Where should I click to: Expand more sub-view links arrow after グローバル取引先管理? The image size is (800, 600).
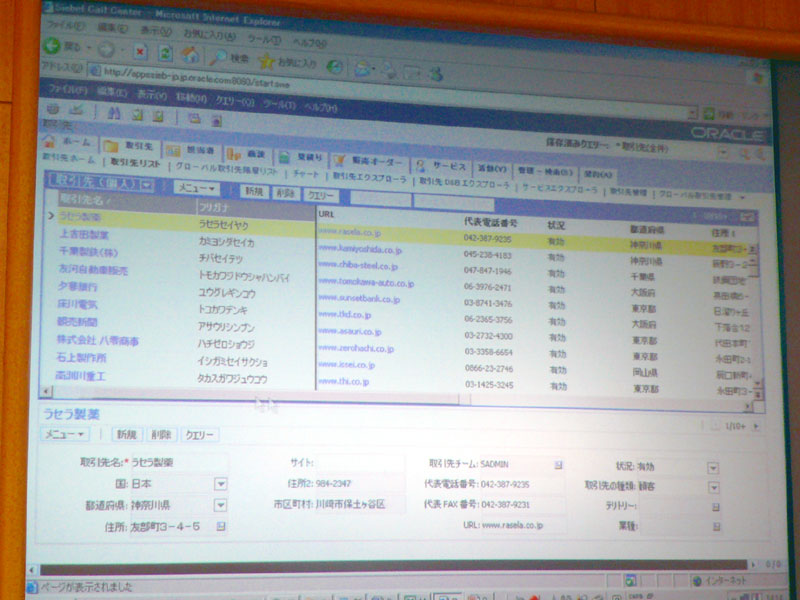(742, 197)
